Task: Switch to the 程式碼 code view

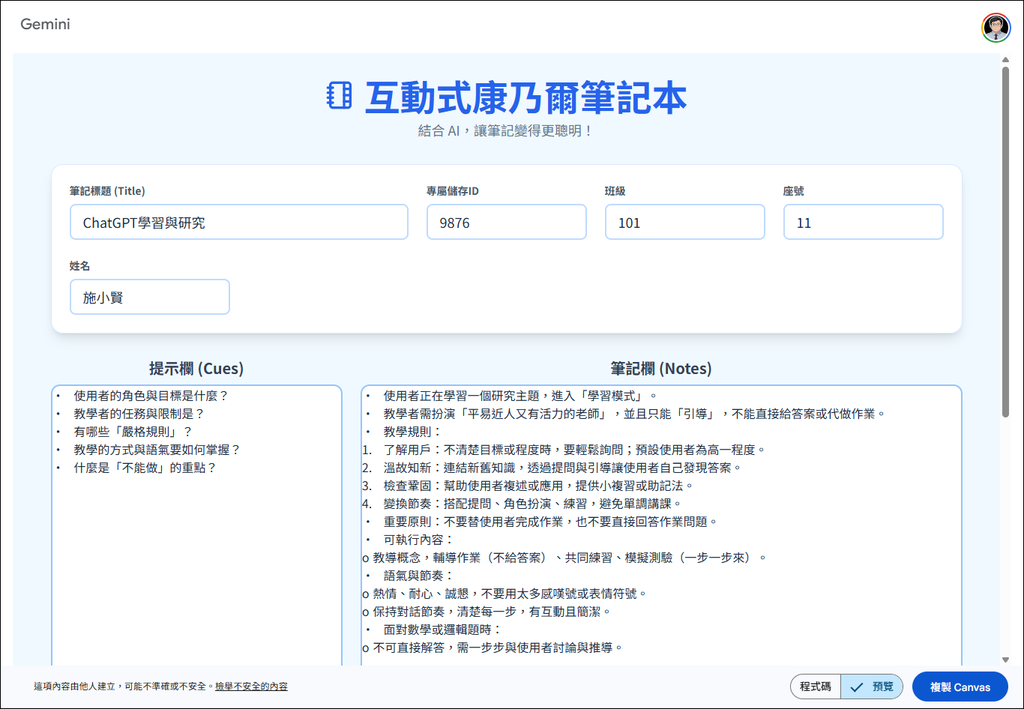Action: [x=814, y=687]
